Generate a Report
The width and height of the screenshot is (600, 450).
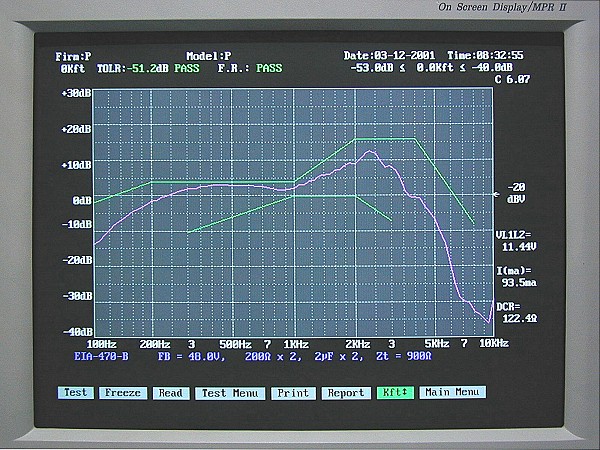point(346,393)
